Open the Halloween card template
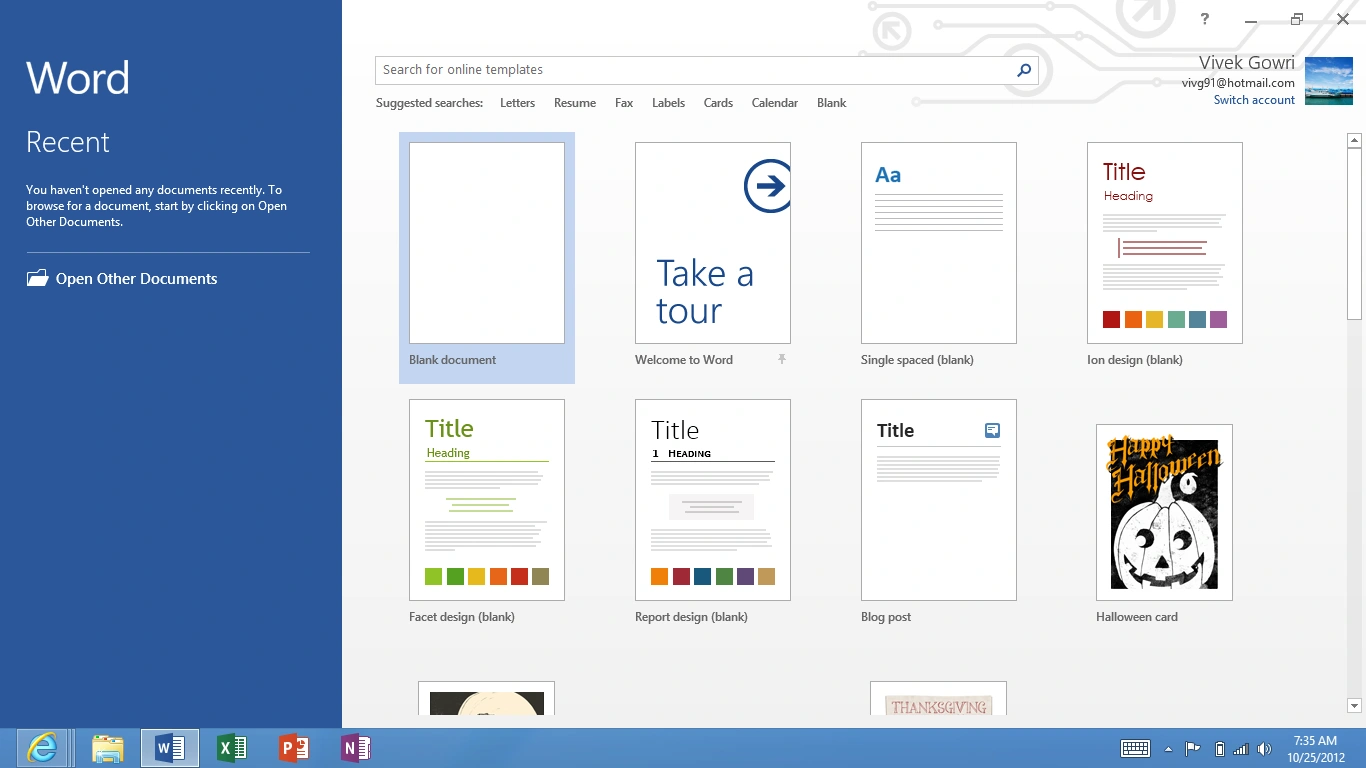Screen dimensions: 1366x768 pyautogui.click(x=1164, y=512)
